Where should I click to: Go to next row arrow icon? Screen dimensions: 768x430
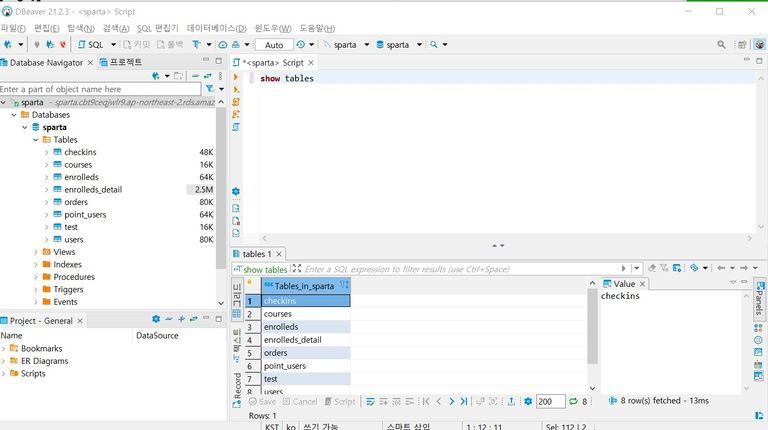[451, 402]
